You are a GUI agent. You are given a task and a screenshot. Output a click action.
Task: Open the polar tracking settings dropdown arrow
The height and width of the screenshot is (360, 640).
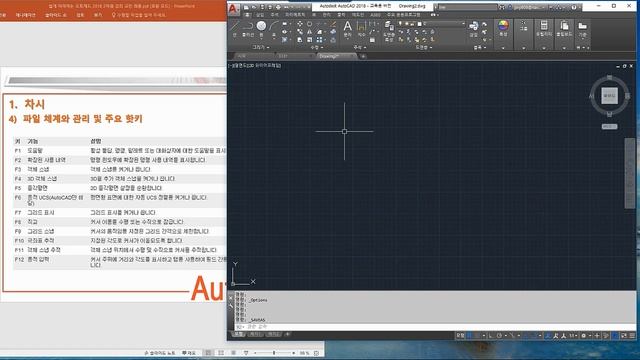(505, 336)
